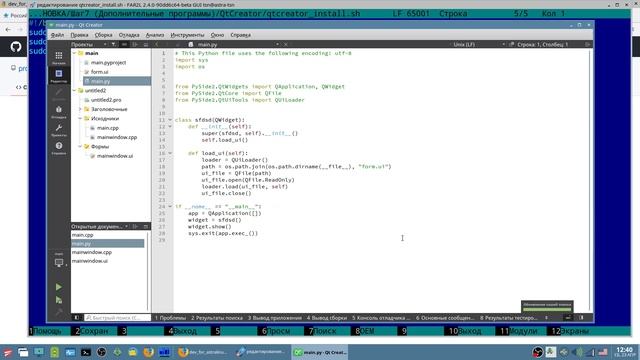
Task: Show the 1 Проблемы output pane
Action: 170,318
